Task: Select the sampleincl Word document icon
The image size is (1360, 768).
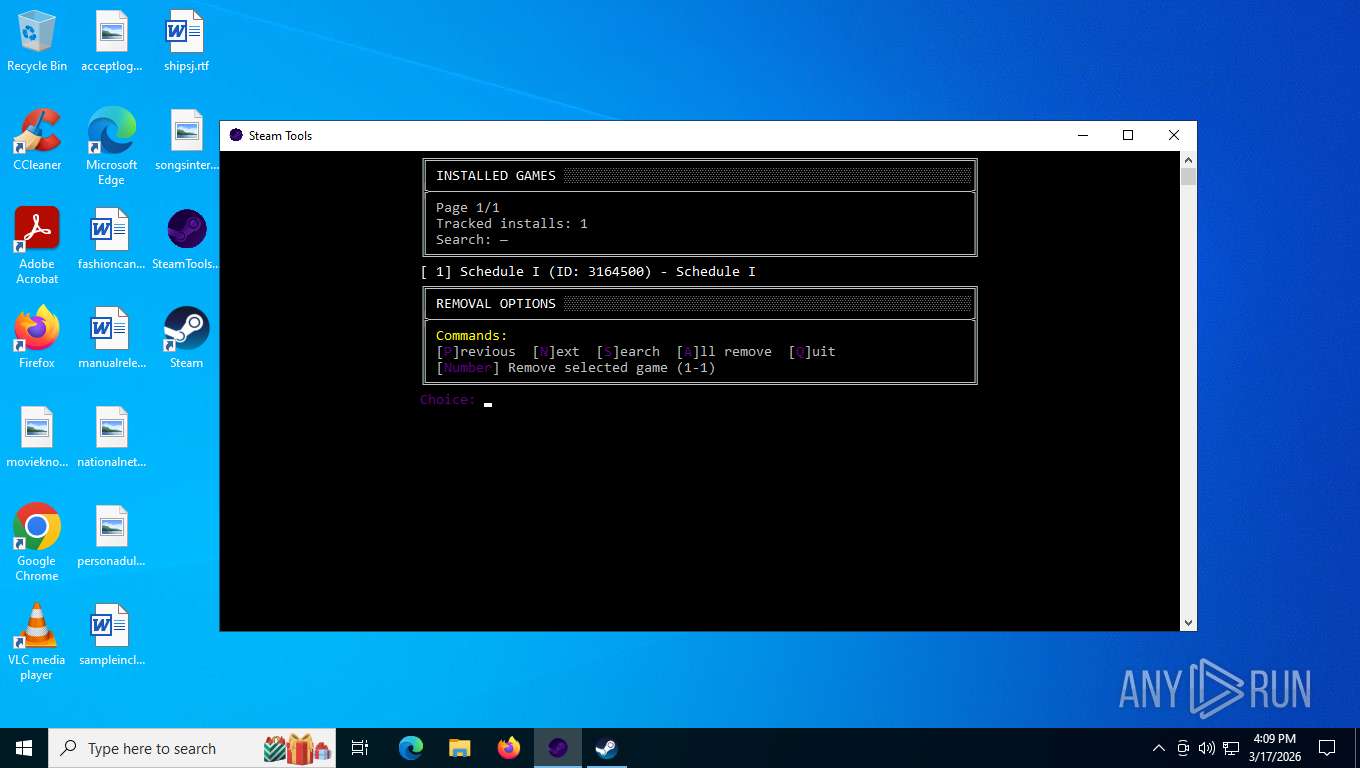Action: (x=111, y=635)
